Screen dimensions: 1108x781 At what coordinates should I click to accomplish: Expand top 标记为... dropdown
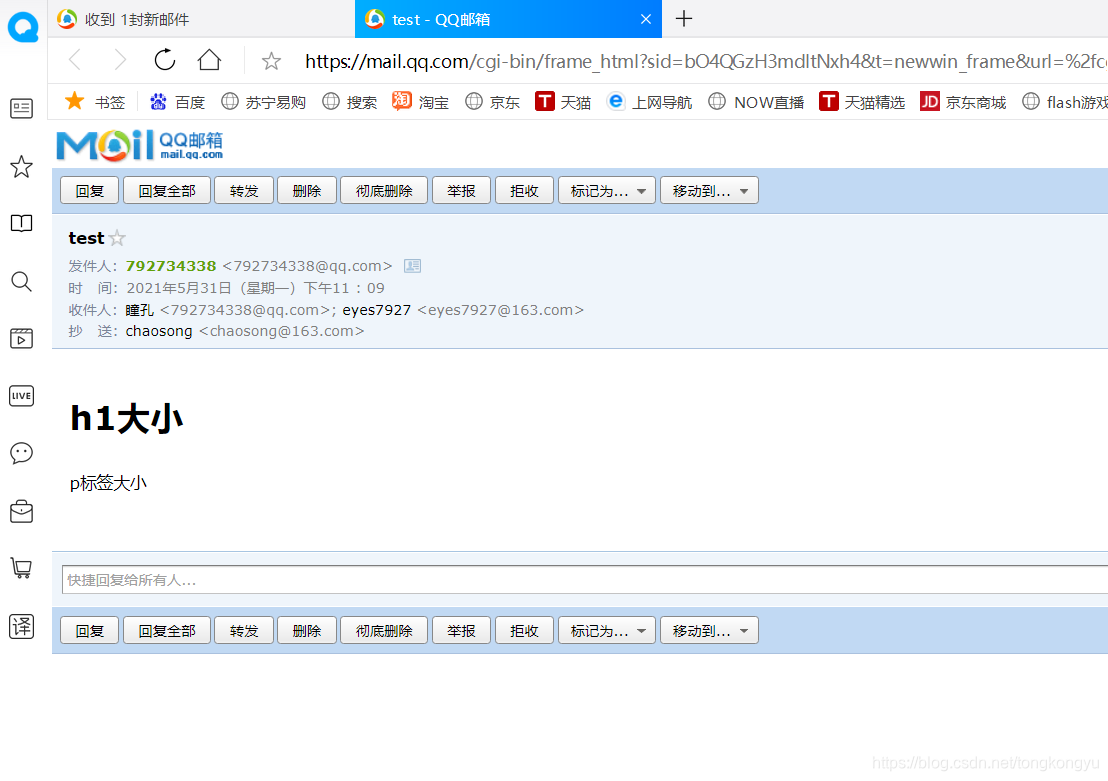point(607,190)
